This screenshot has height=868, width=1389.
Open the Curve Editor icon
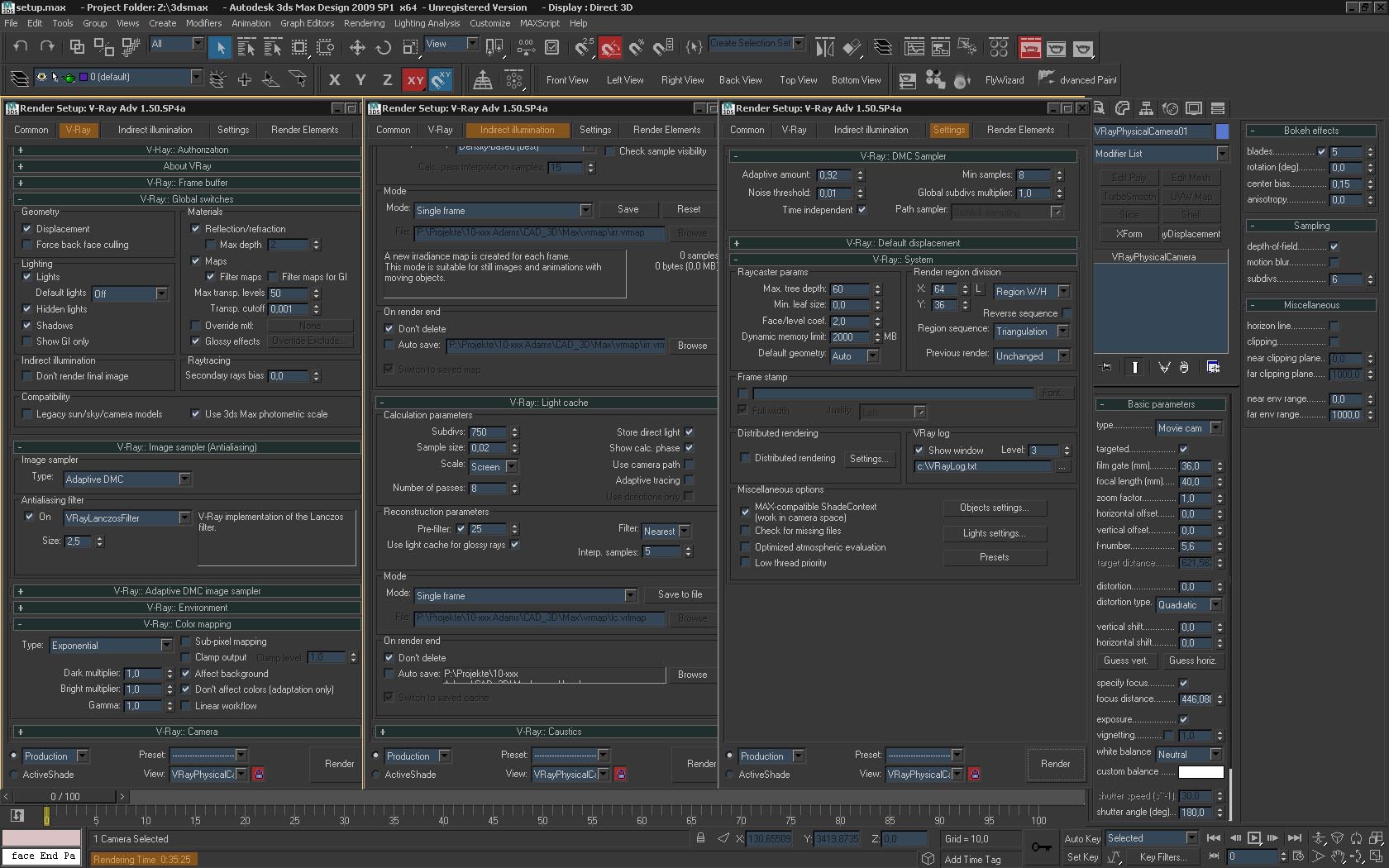click(914, 47)
